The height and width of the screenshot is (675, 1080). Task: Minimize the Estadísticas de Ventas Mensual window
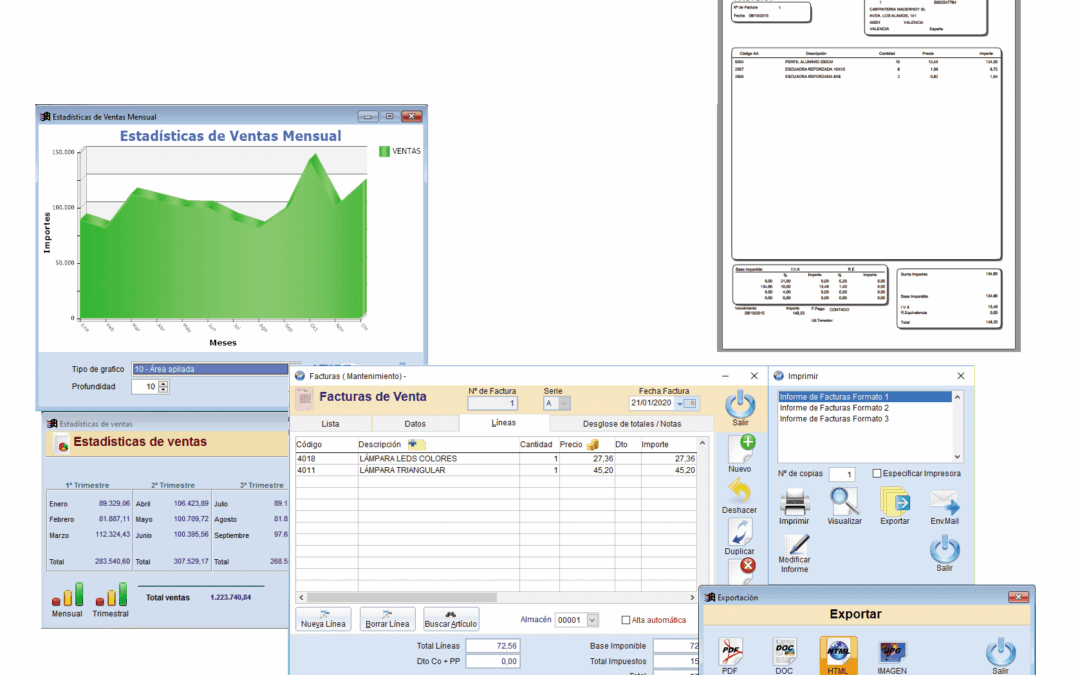click(x=367, y=116)
